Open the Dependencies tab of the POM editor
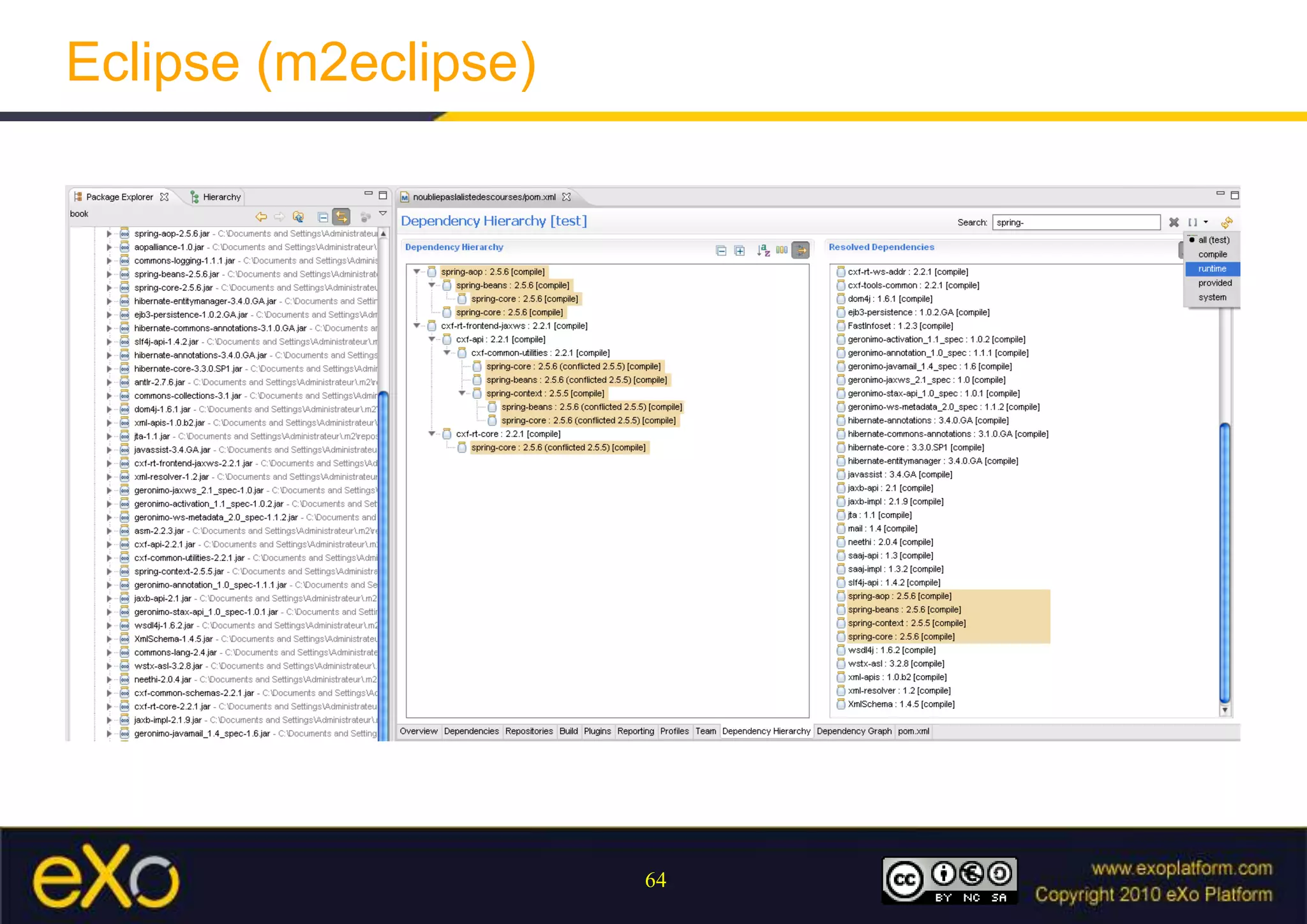 tap(472, 731)
